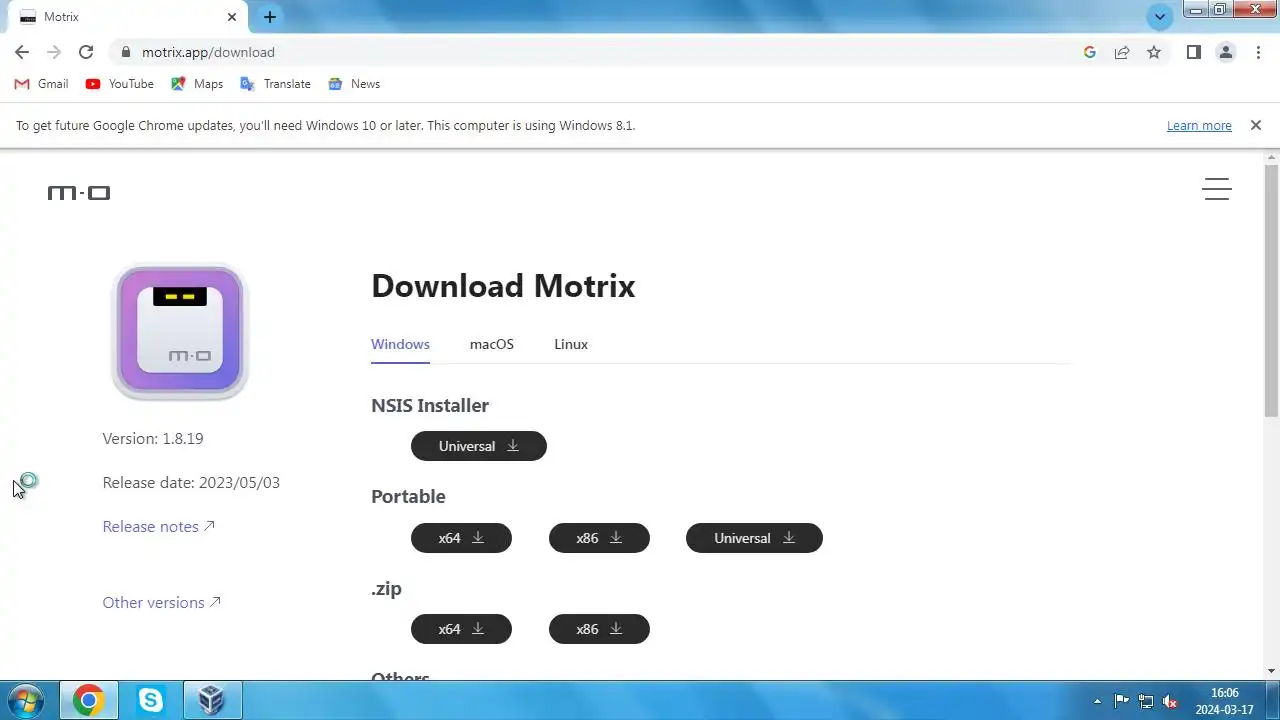Click the taskbar clock 16:06
Screen dimensions: 1280x720
click(x=1224, y=692)
